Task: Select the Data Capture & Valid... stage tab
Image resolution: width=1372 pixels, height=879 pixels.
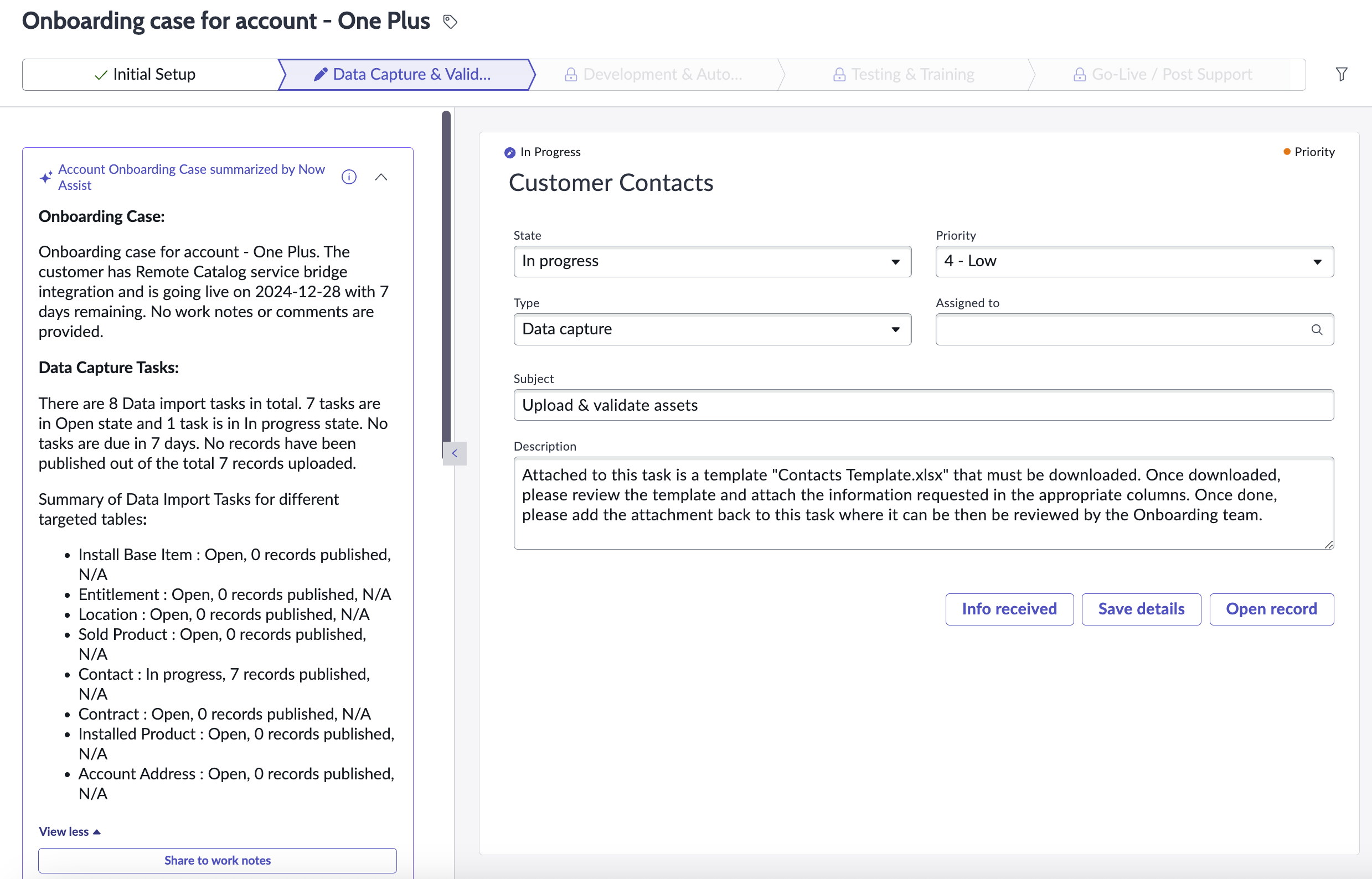Action: (406, 75)
